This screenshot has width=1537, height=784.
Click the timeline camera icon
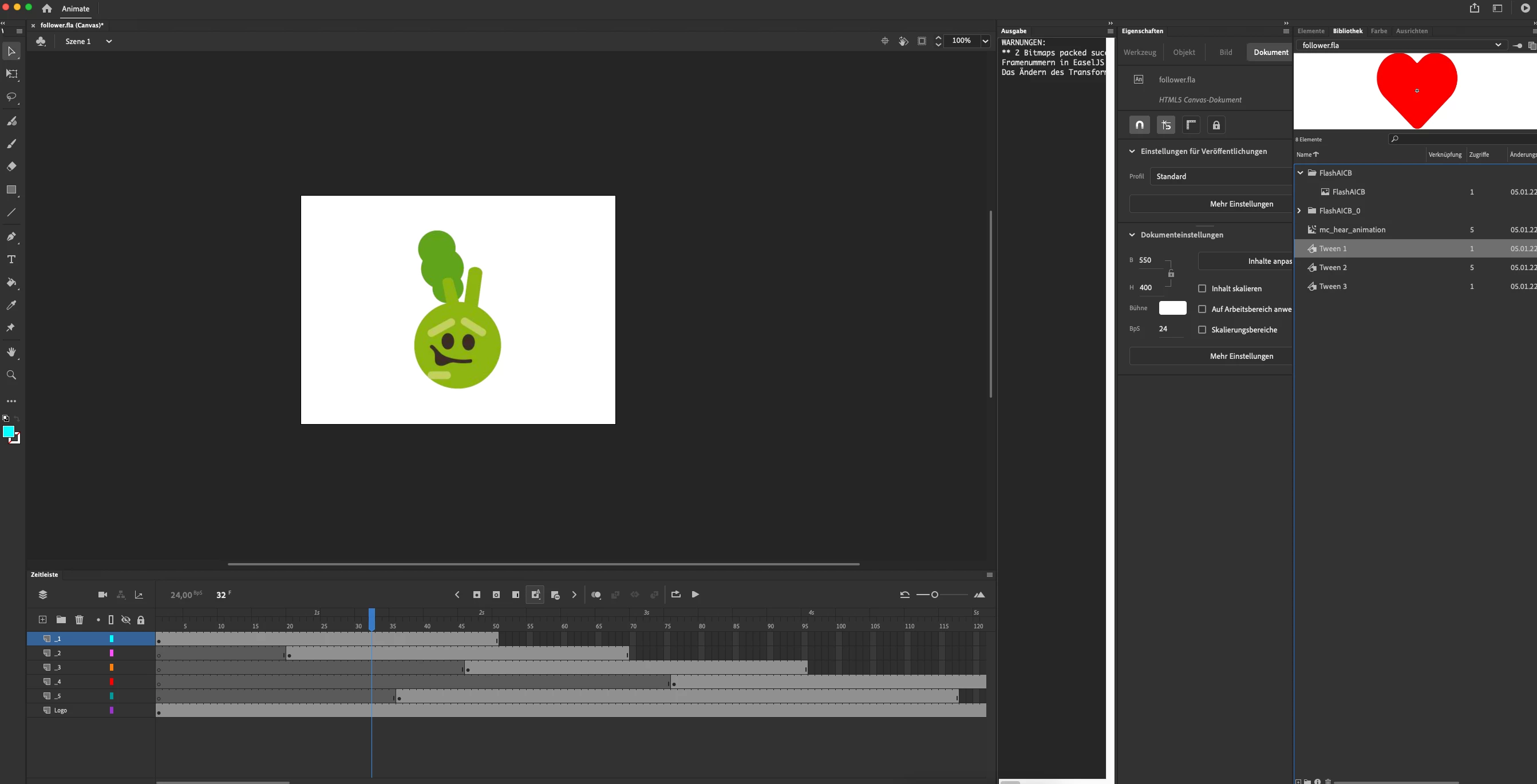[102, 595]
